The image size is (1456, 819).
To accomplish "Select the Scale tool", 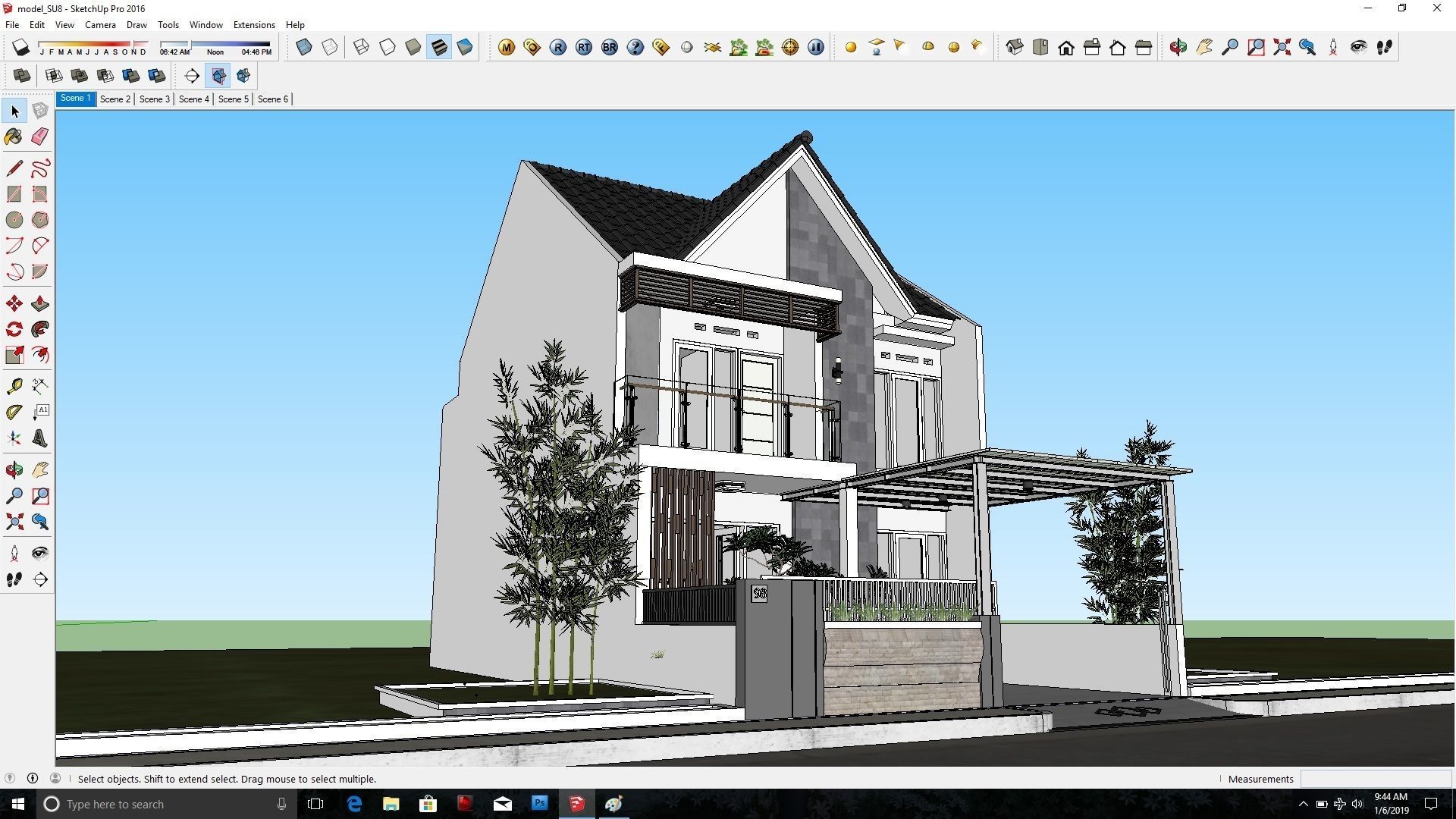I will tap(14, 355).
